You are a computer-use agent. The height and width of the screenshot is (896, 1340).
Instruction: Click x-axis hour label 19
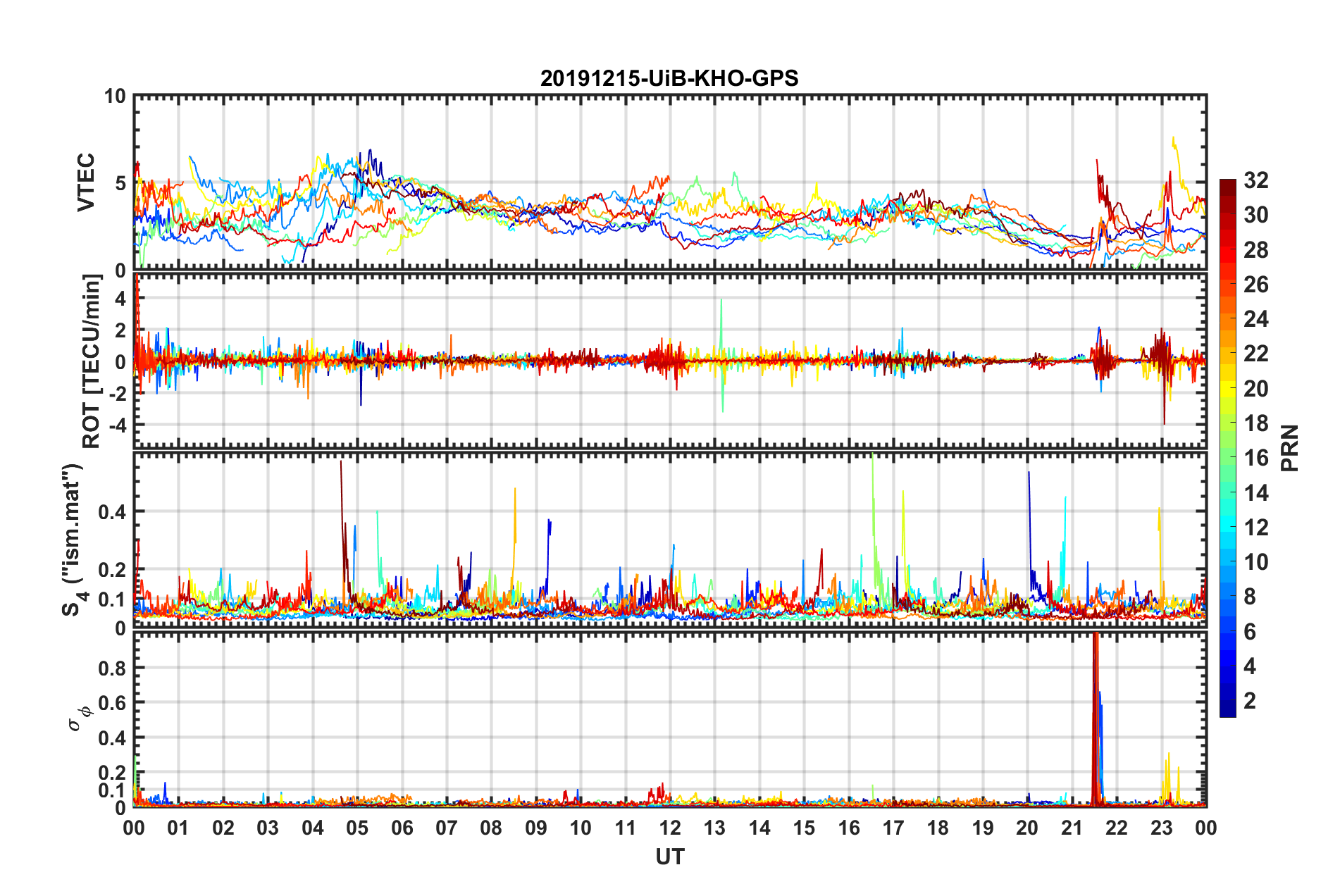coord(983,828)
